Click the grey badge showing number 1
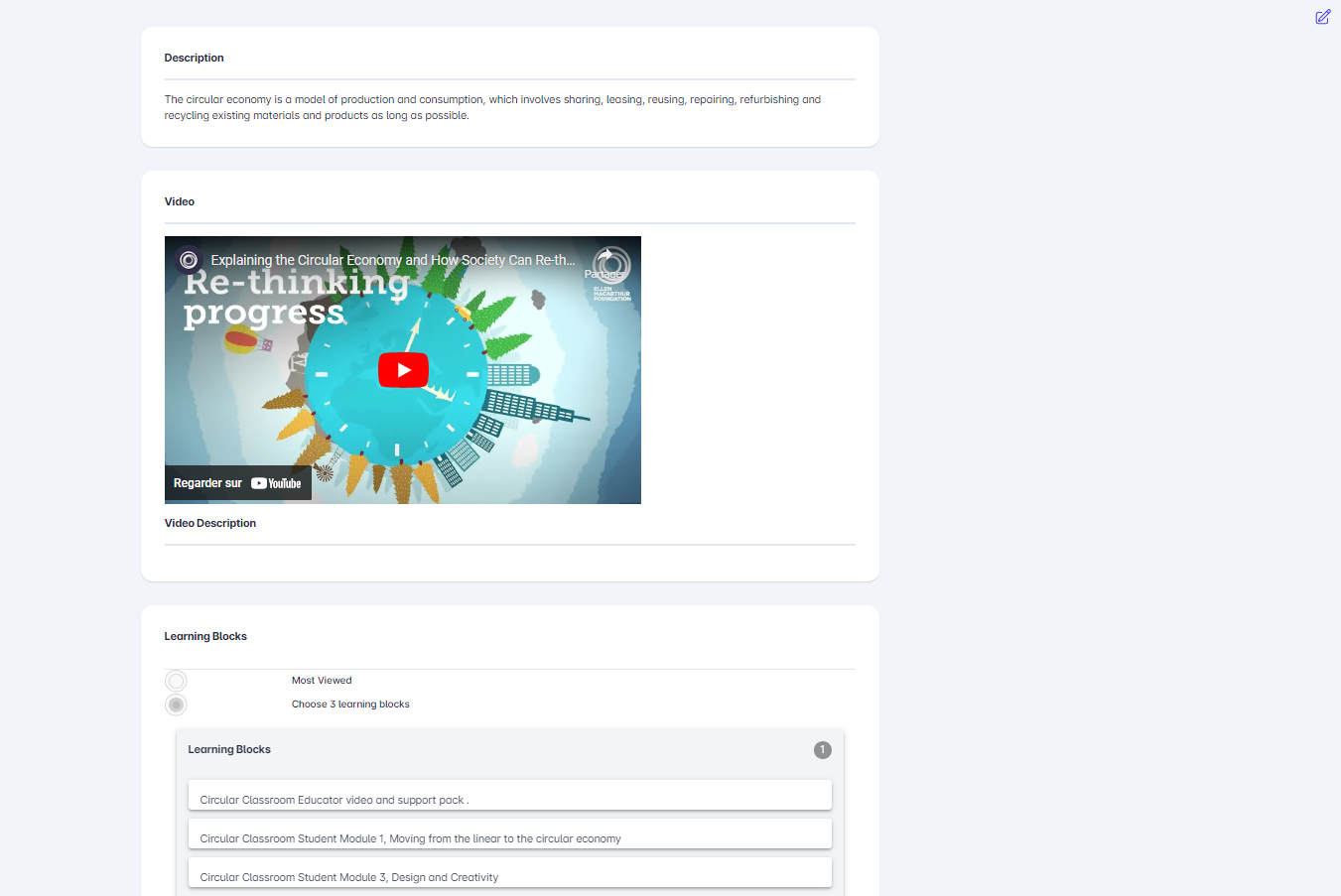The height and width of the screenshot is (896, 1341). point(822,750)
